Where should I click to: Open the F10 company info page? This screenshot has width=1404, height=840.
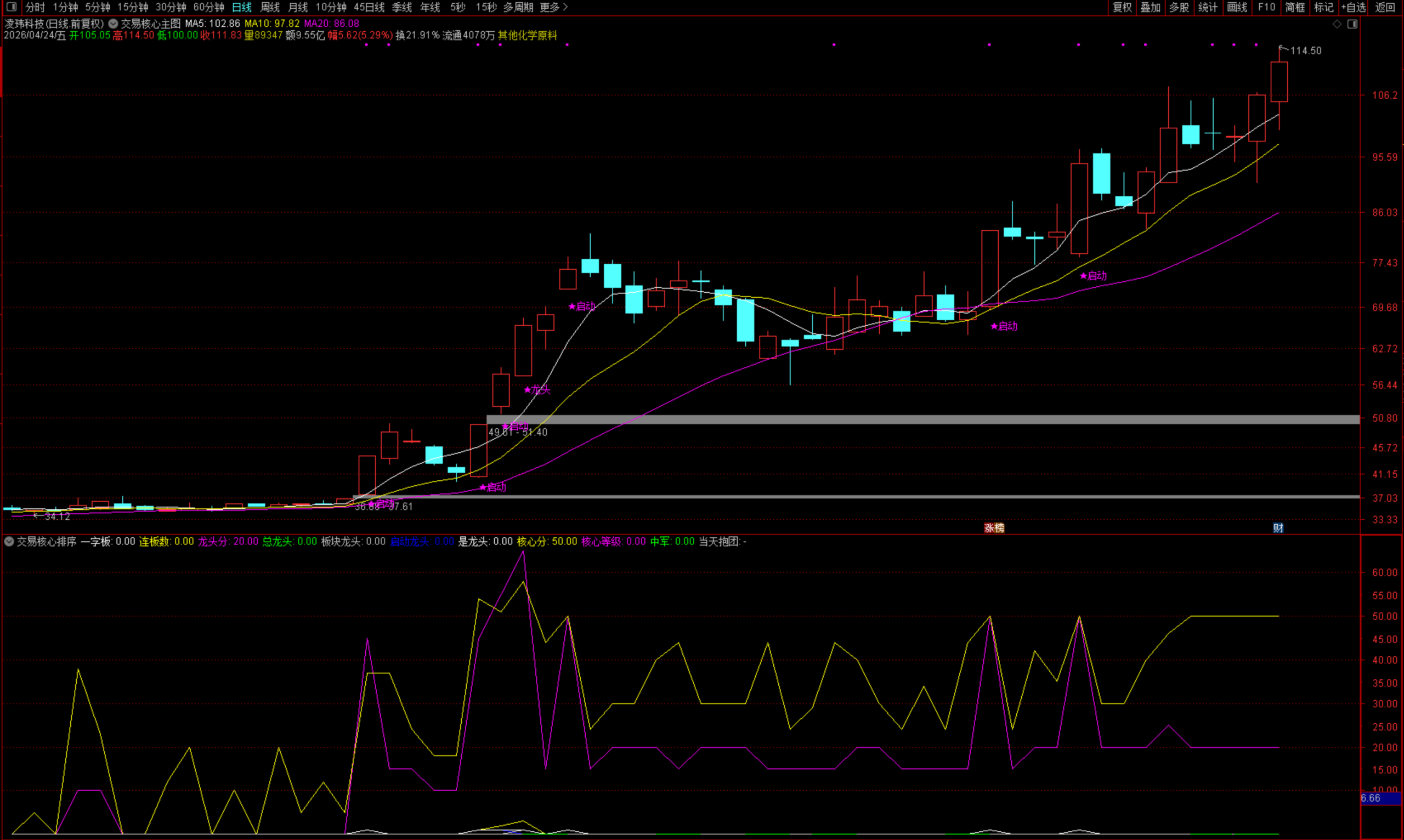1266,7
